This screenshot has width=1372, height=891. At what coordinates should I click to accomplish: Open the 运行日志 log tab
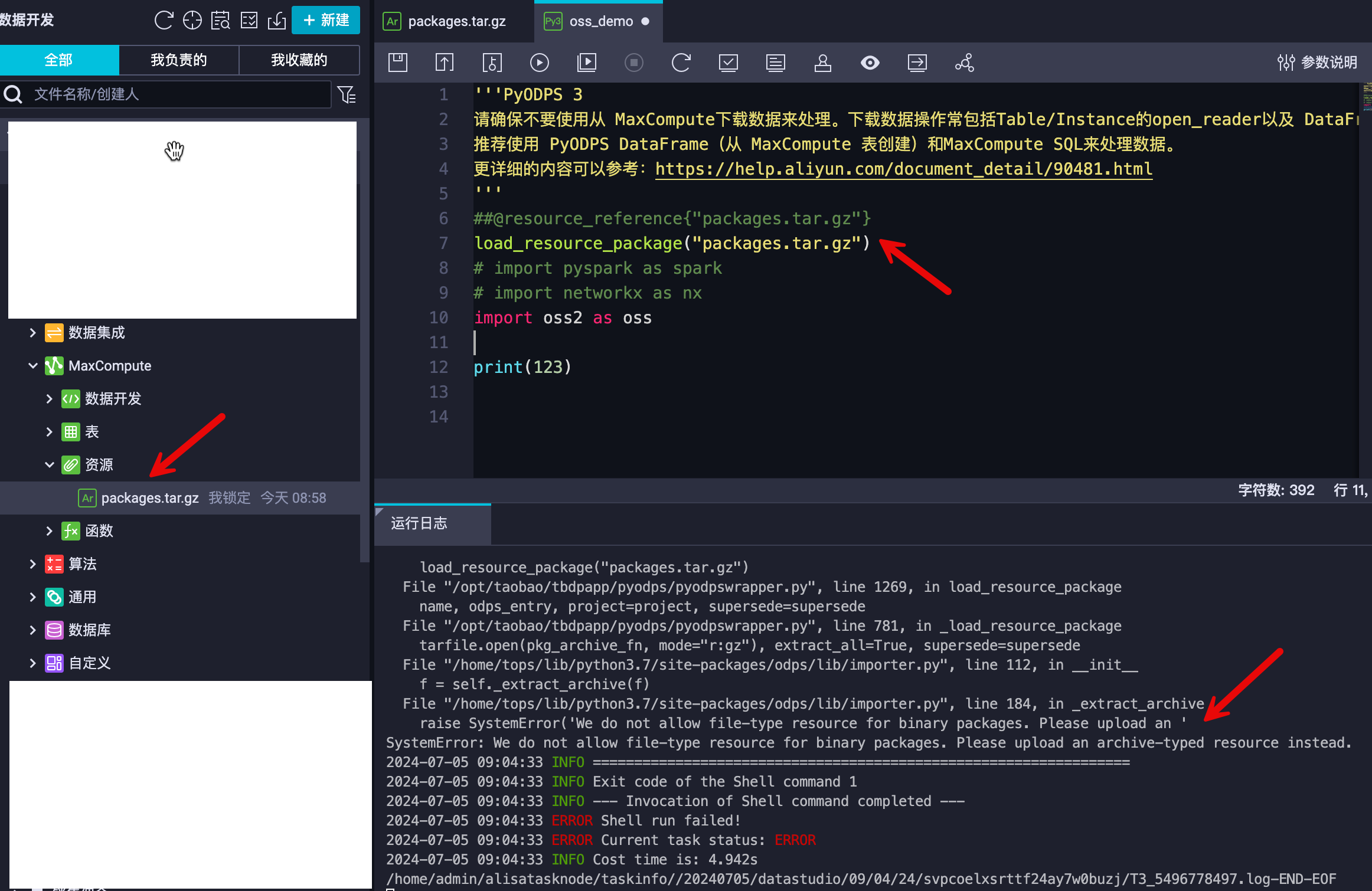(x=432, y=524)
